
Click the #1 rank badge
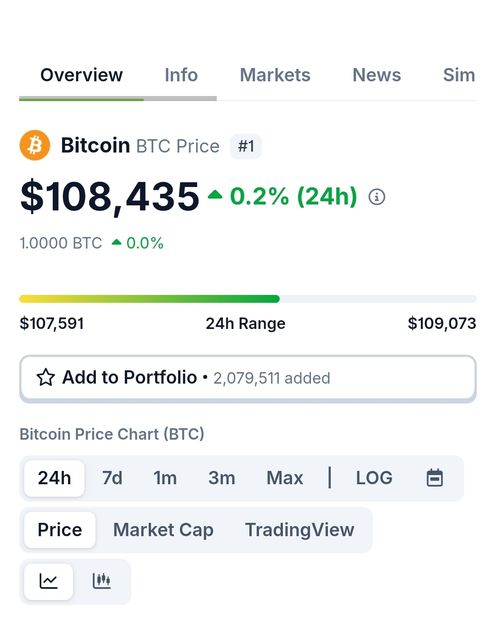pyautogui.click(x=246, y=146)
